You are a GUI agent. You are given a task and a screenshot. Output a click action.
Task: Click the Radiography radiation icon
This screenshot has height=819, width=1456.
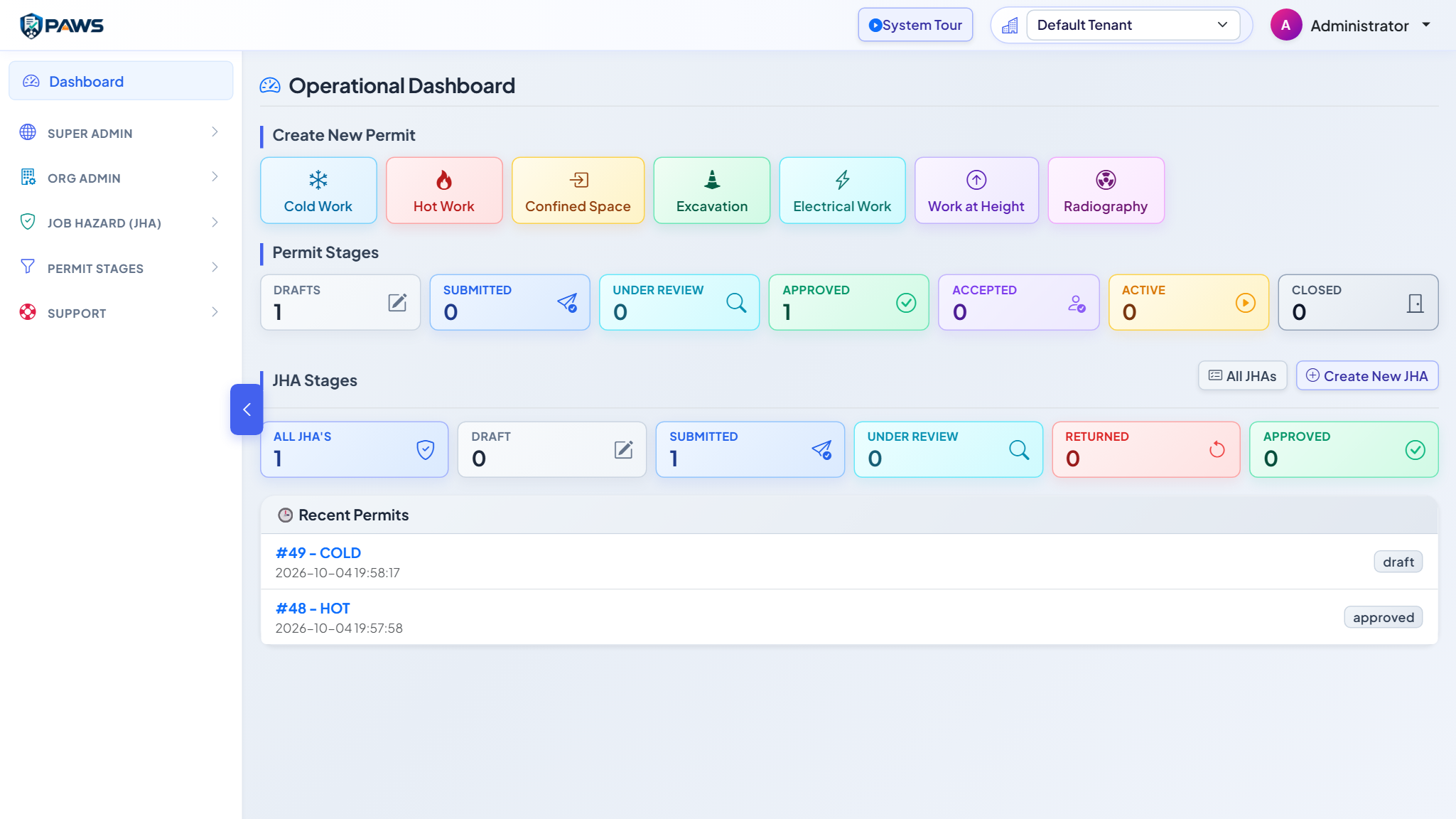tap(1106, 180)
